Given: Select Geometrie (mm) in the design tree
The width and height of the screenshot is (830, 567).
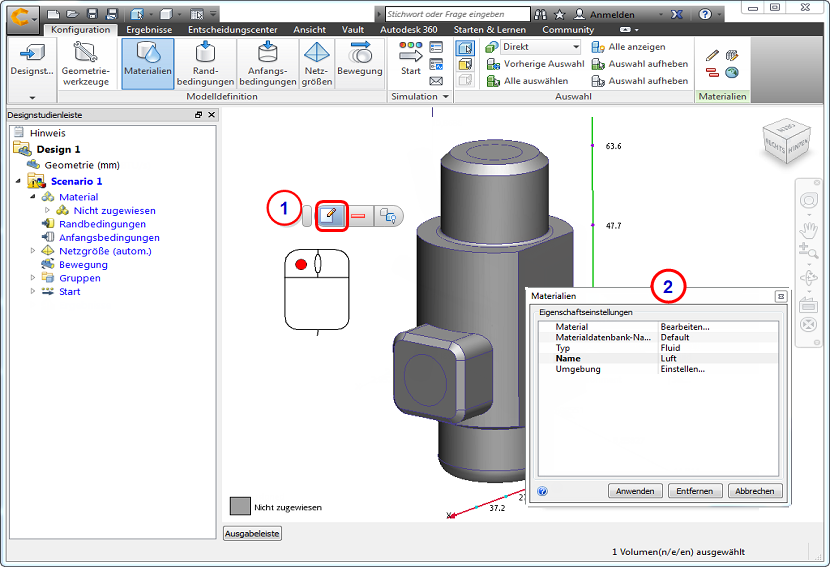Looking at the screenshot, I should (82, 165).
